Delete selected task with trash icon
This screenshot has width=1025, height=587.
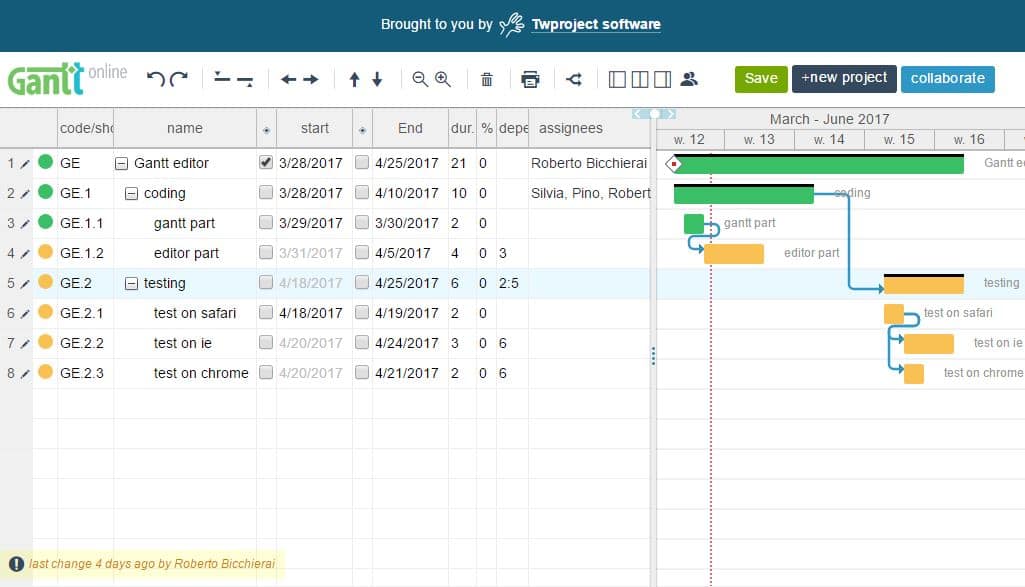tap(487, 79)
